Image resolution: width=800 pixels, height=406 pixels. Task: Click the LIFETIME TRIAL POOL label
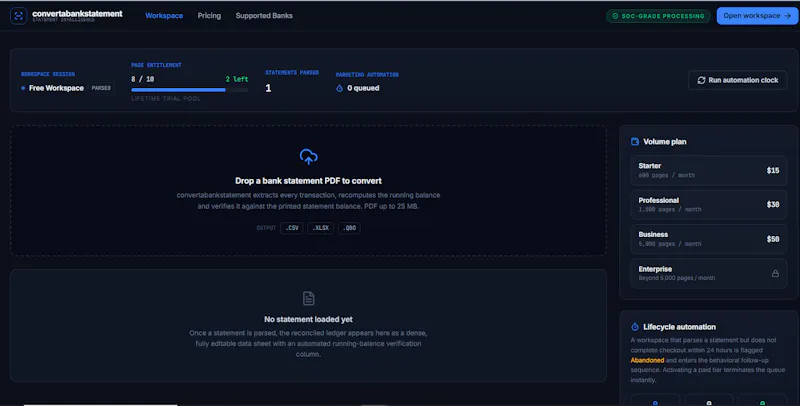(x=166, y=98)
